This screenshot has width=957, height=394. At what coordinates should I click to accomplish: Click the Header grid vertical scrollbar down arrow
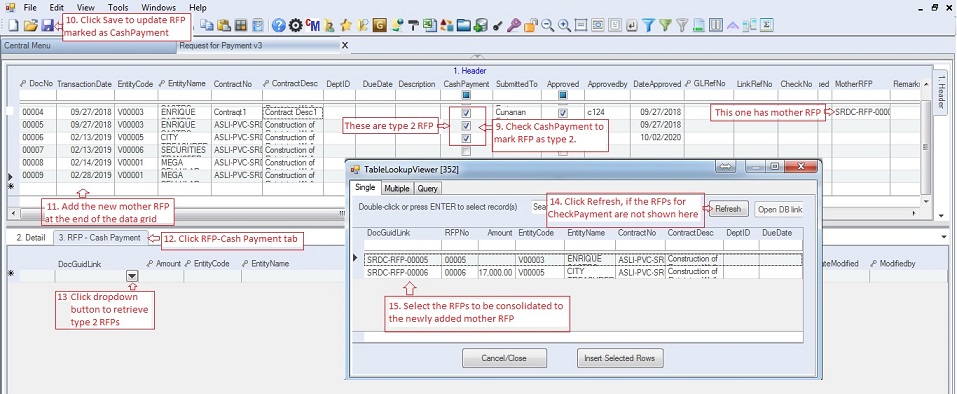[926, 201]
